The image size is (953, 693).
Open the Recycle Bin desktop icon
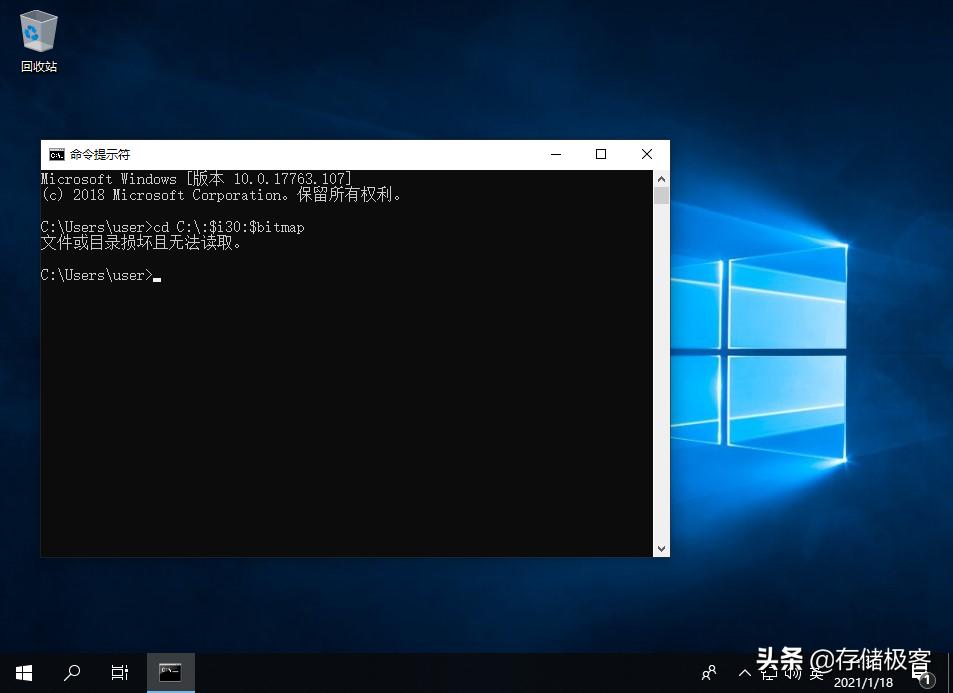pos(38,40)
